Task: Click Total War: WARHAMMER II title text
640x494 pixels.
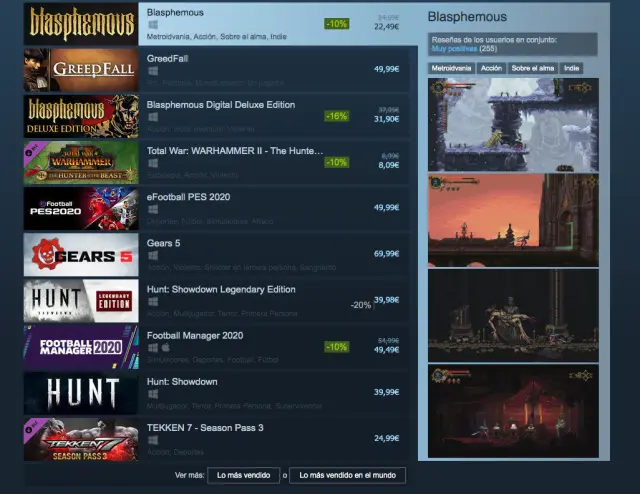Action: click(x=235, y=151)
